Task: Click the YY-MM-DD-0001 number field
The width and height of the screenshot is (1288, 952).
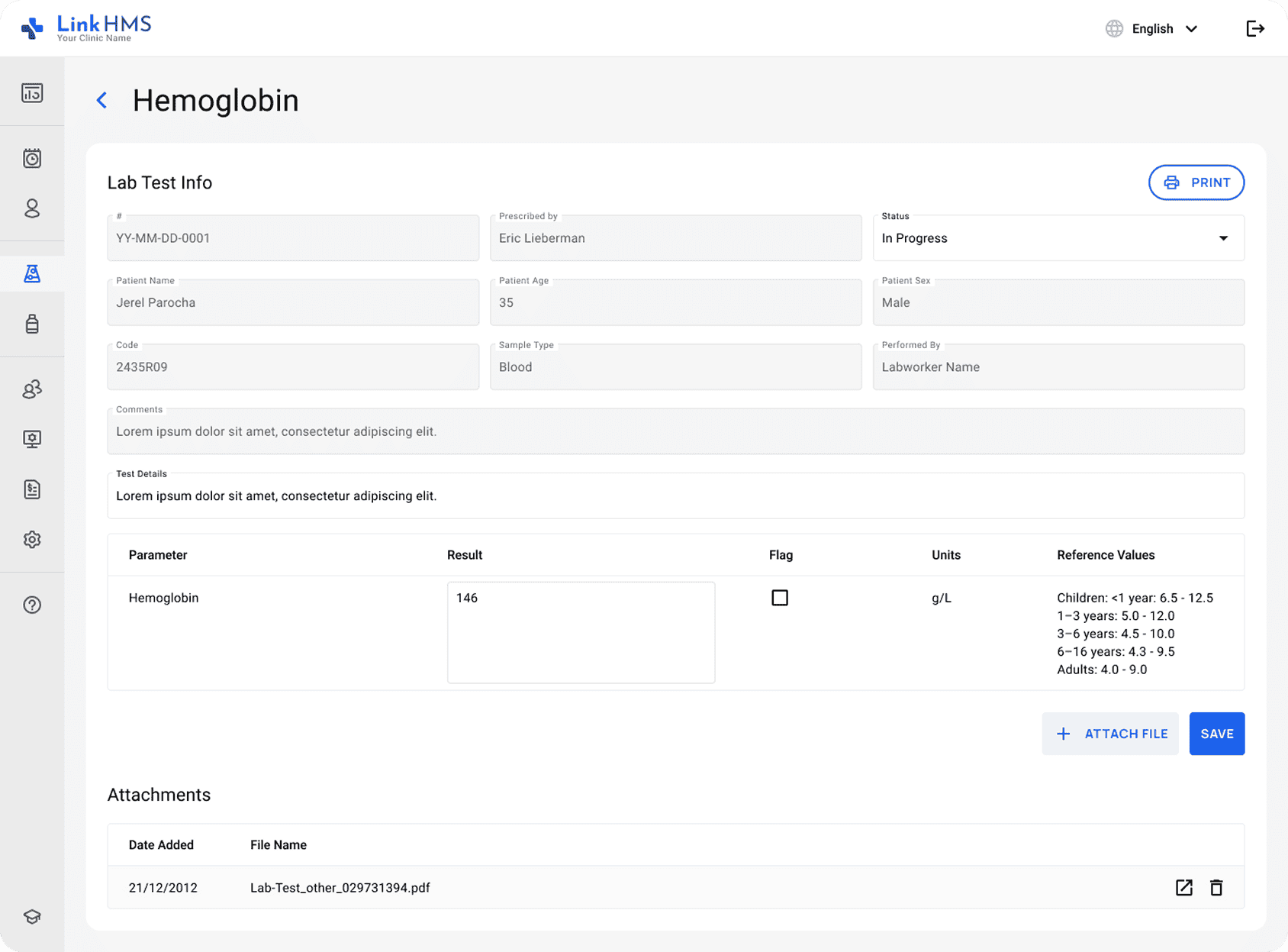Action: tap(293, 238)
